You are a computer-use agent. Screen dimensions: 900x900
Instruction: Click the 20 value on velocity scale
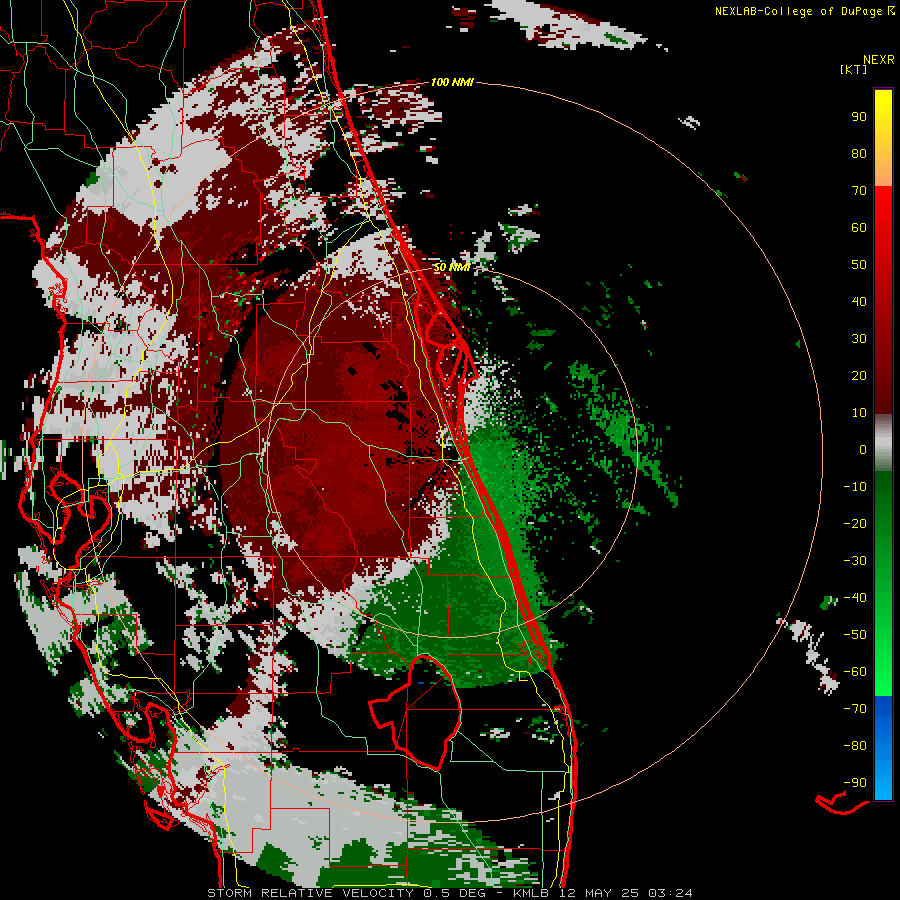pos(859,375)
